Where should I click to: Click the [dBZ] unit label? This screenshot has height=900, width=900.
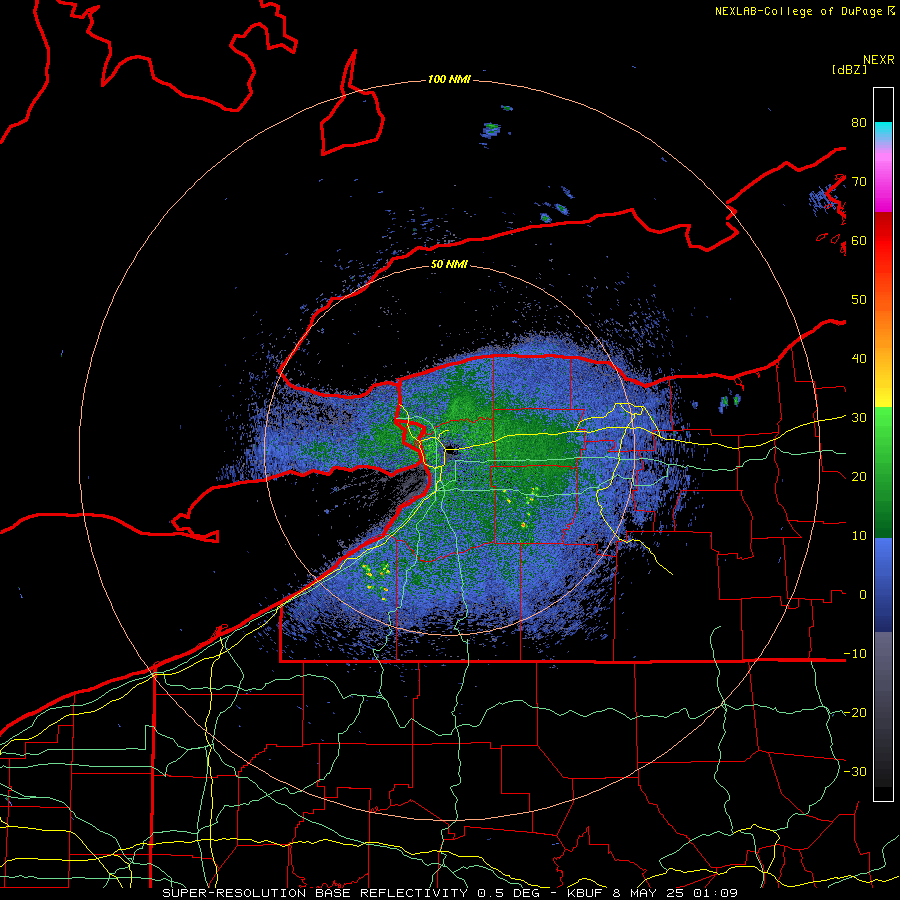(x=849, y=70)
